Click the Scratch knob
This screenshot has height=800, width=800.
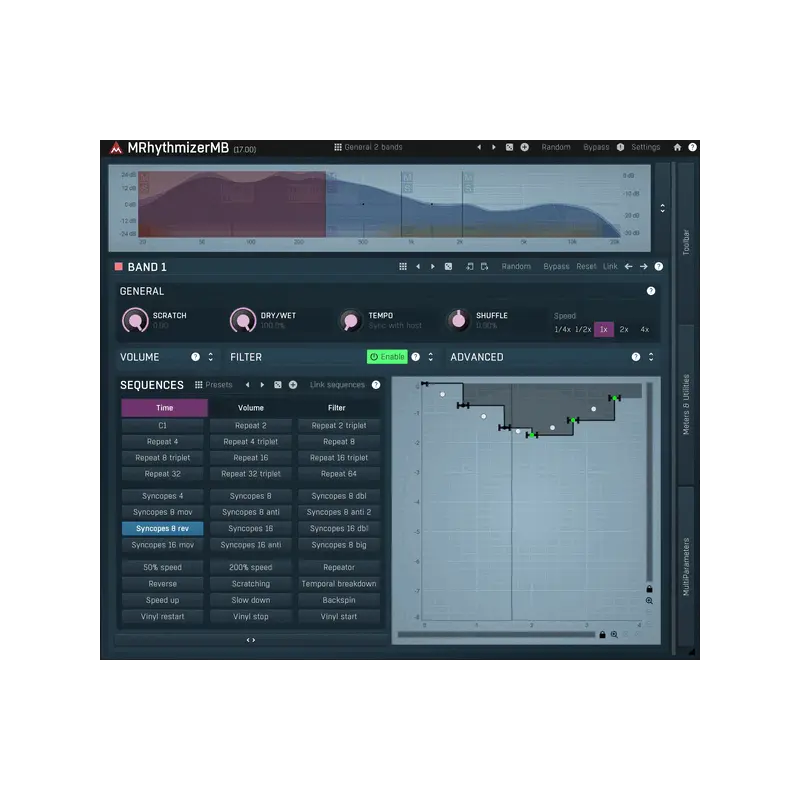tap(135, 320)
